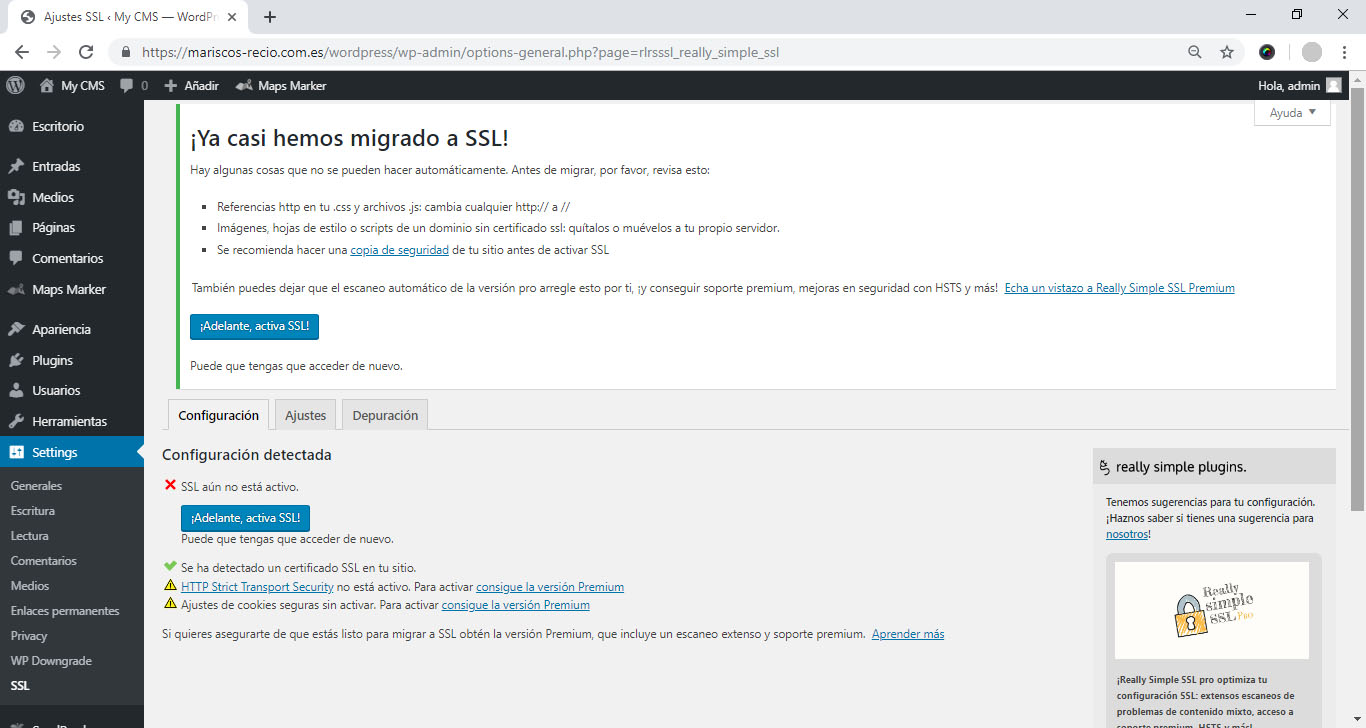Click the Really Simple SSL Pro logo image
This screenshot has height=728, width=1366.
(x=1212, y=611)
